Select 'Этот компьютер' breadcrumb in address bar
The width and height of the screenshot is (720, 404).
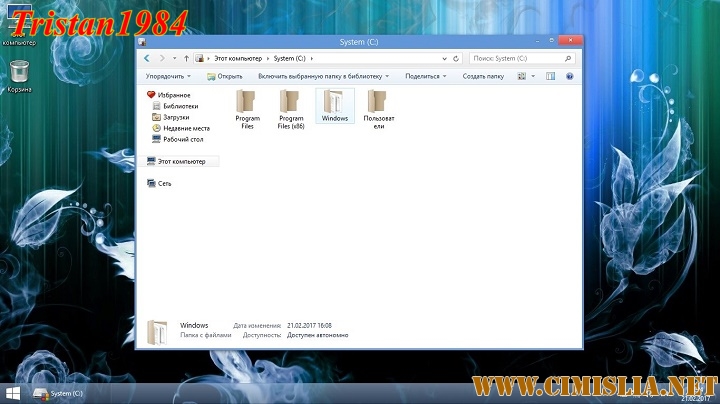[238, 58]
